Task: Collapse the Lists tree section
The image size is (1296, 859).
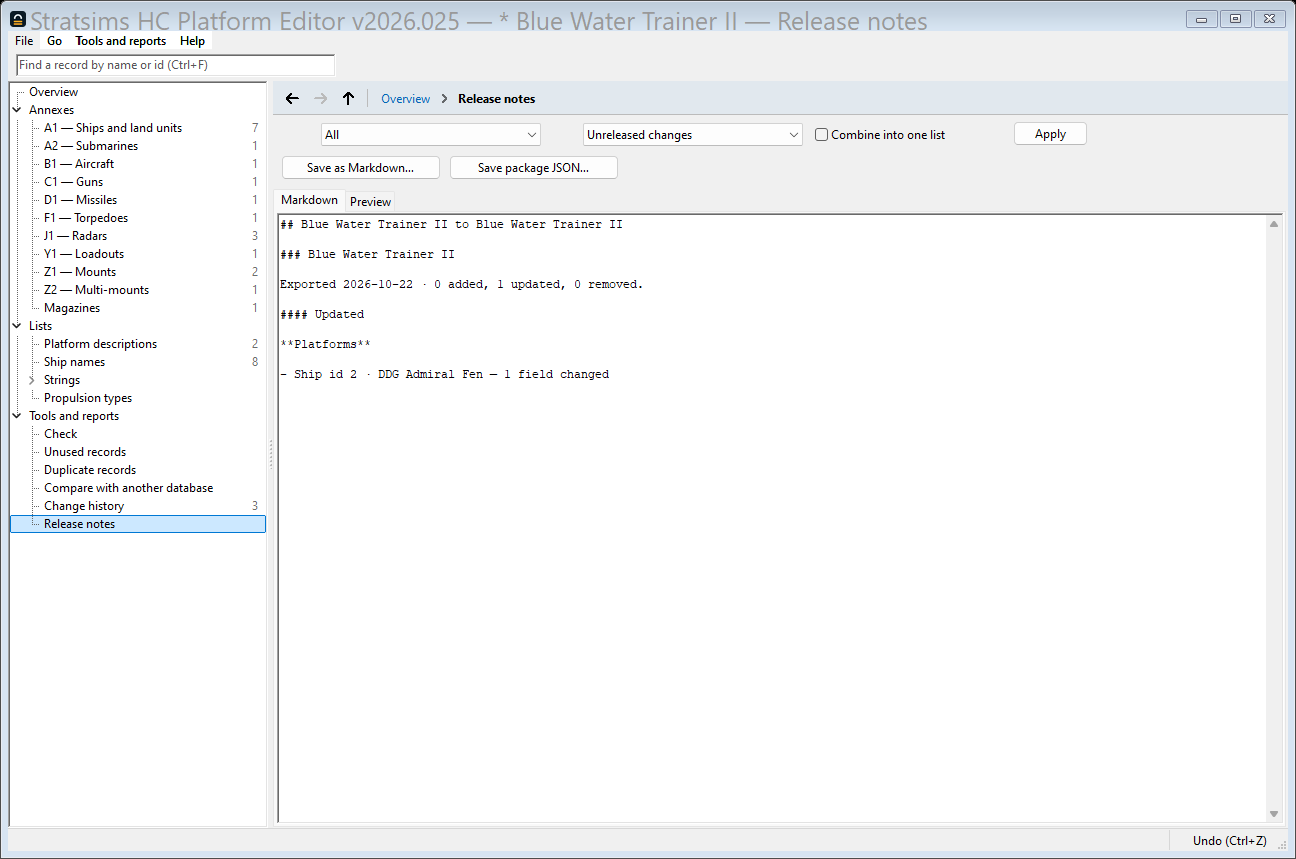Action: click(17, 326)
